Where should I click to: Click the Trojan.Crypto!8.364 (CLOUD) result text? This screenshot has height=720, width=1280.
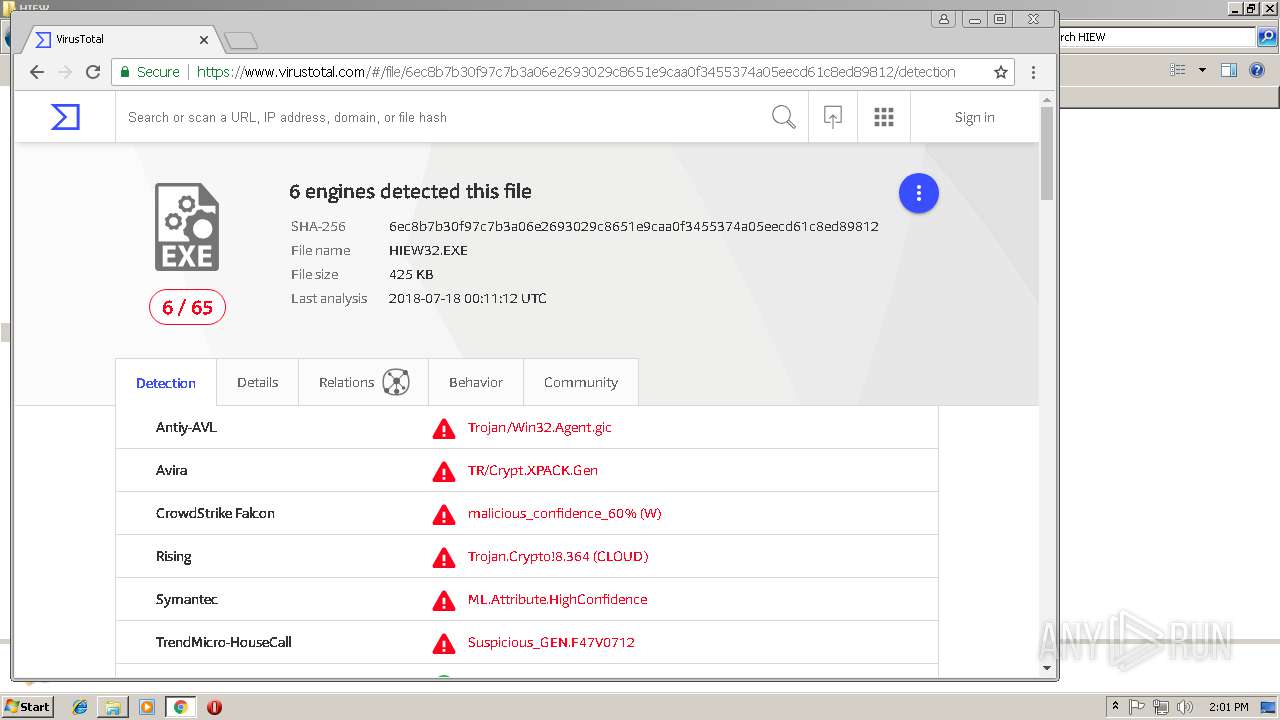coord(558,556)
